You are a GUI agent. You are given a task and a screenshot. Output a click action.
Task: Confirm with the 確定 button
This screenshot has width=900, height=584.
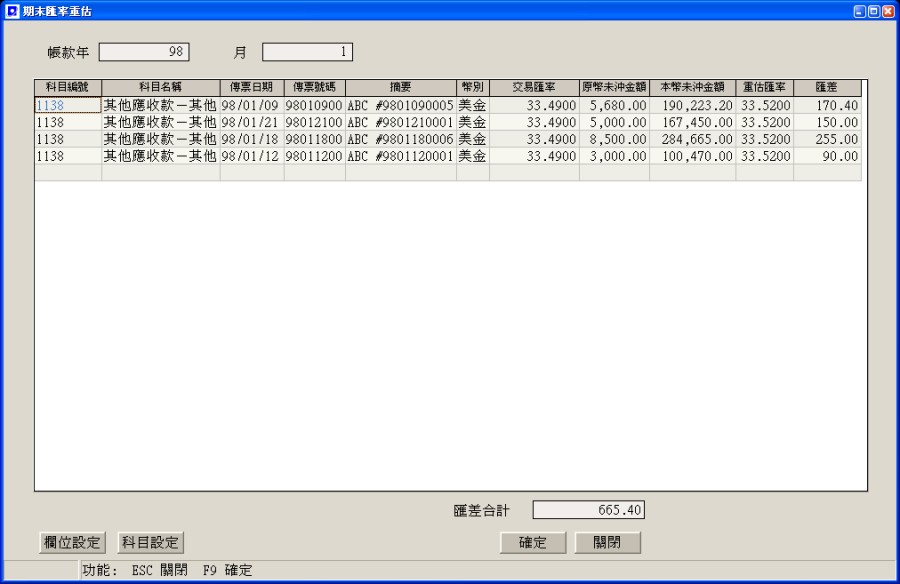coord(533,543)
